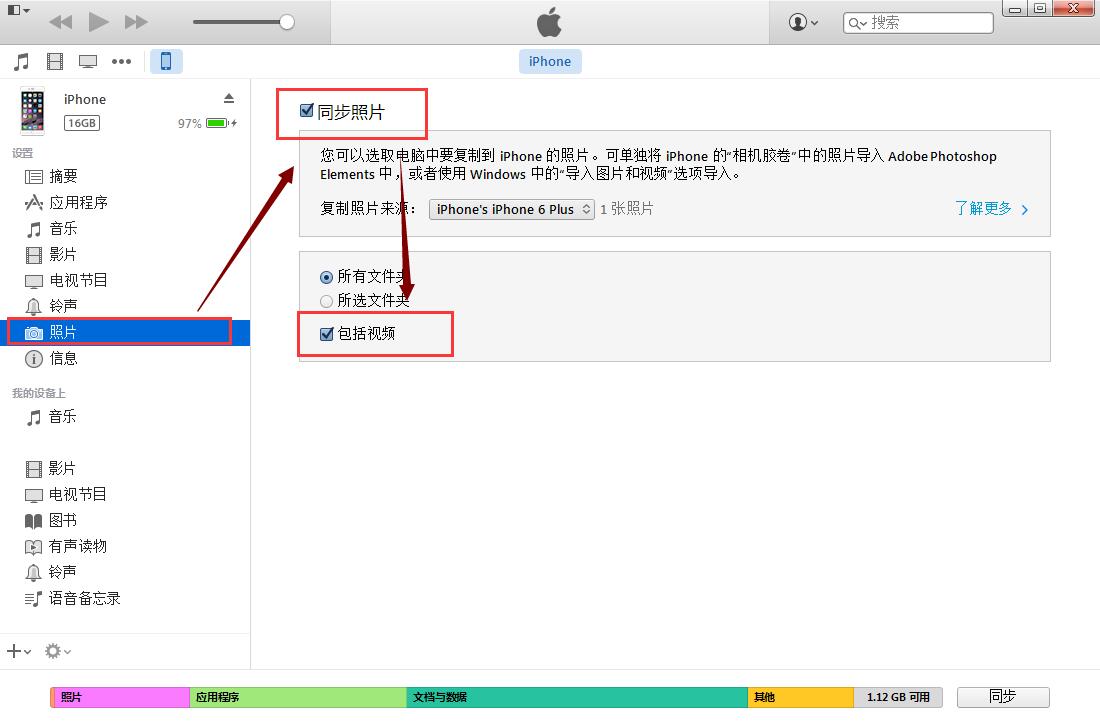
Task: Select 照片 in the sidebar
Action: coord(125,332)
